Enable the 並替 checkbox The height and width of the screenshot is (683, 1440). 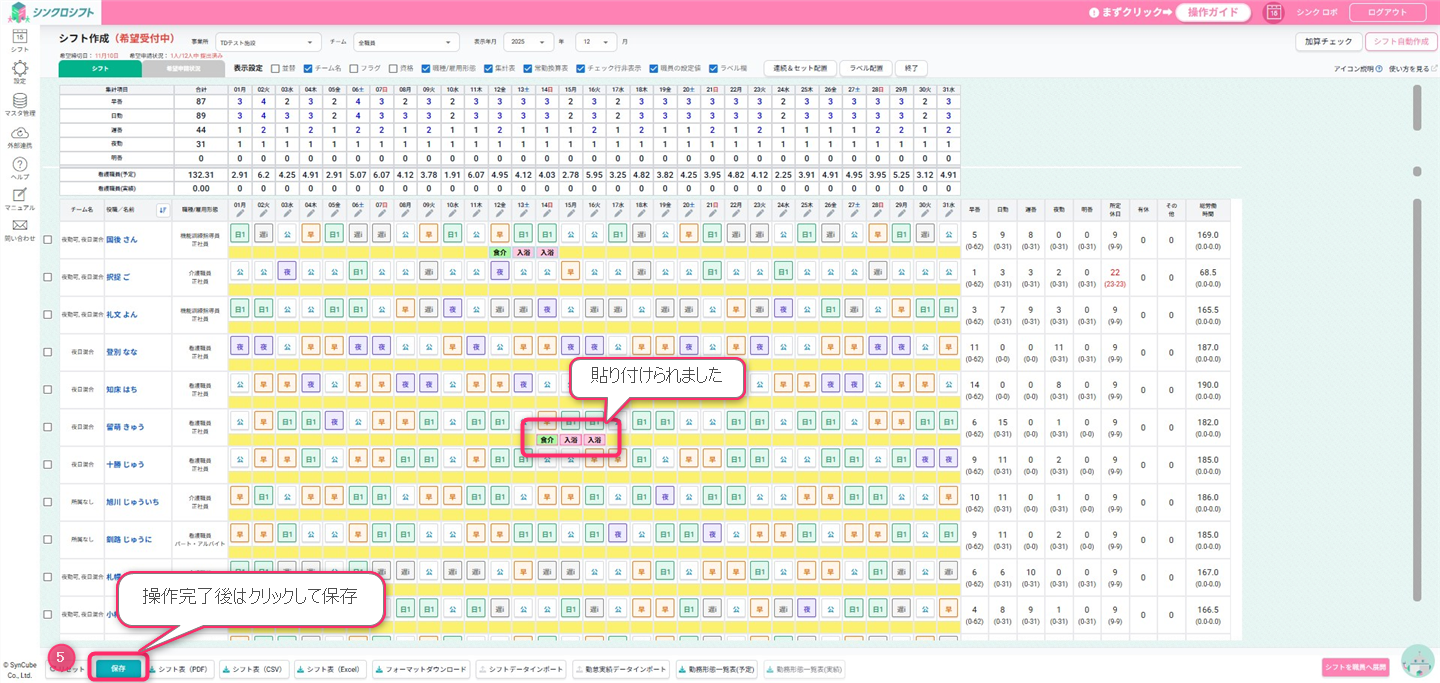click(x=276, y=68)
